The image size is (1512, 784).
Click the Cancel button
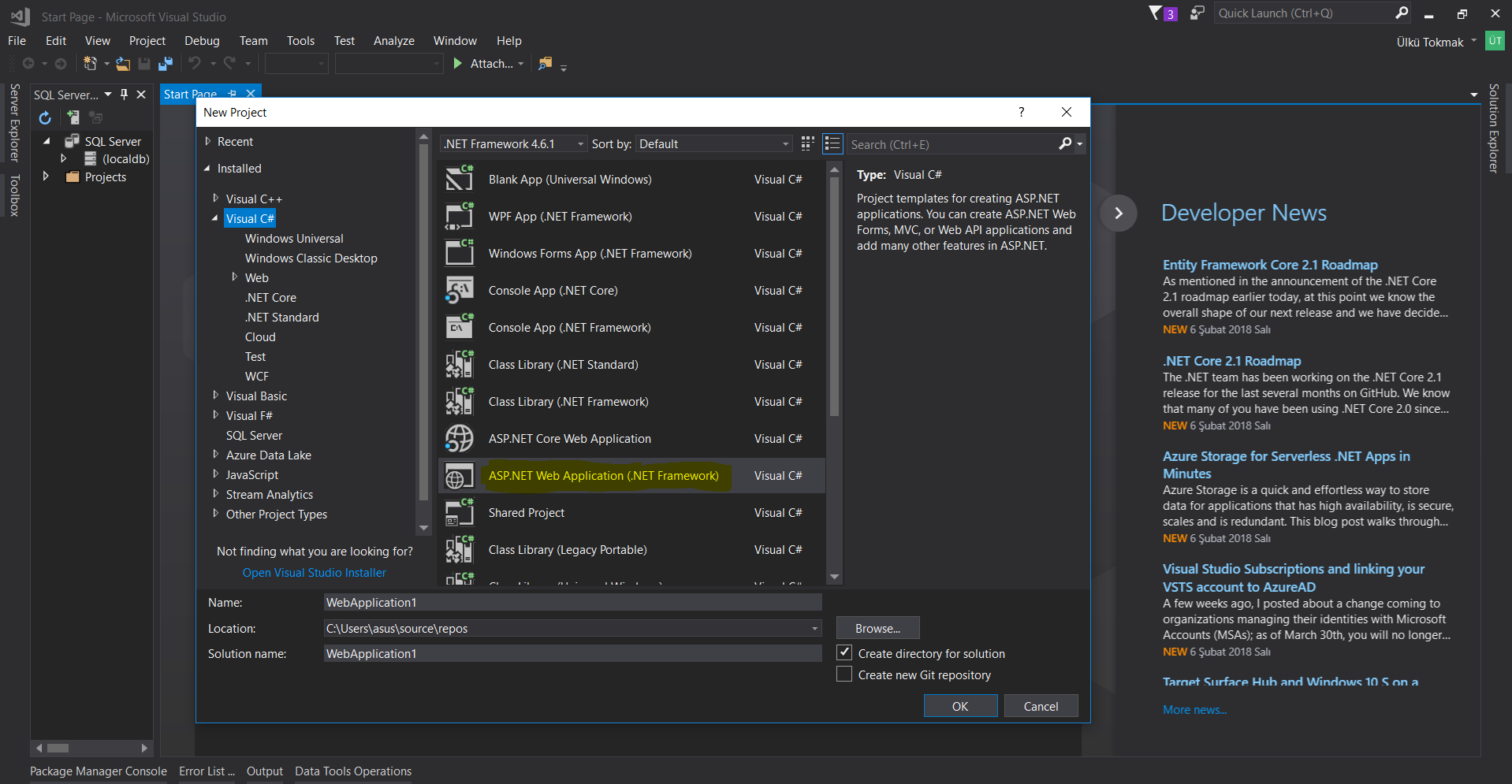(x=1041, y=706)
